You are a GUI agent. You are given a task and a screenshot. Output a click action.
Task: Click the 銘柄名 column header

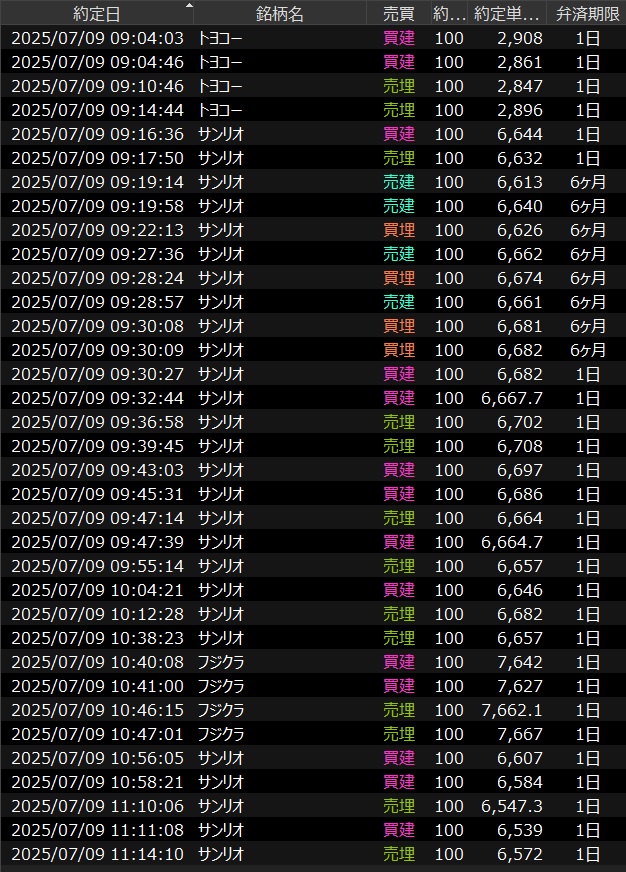(280, 13)
